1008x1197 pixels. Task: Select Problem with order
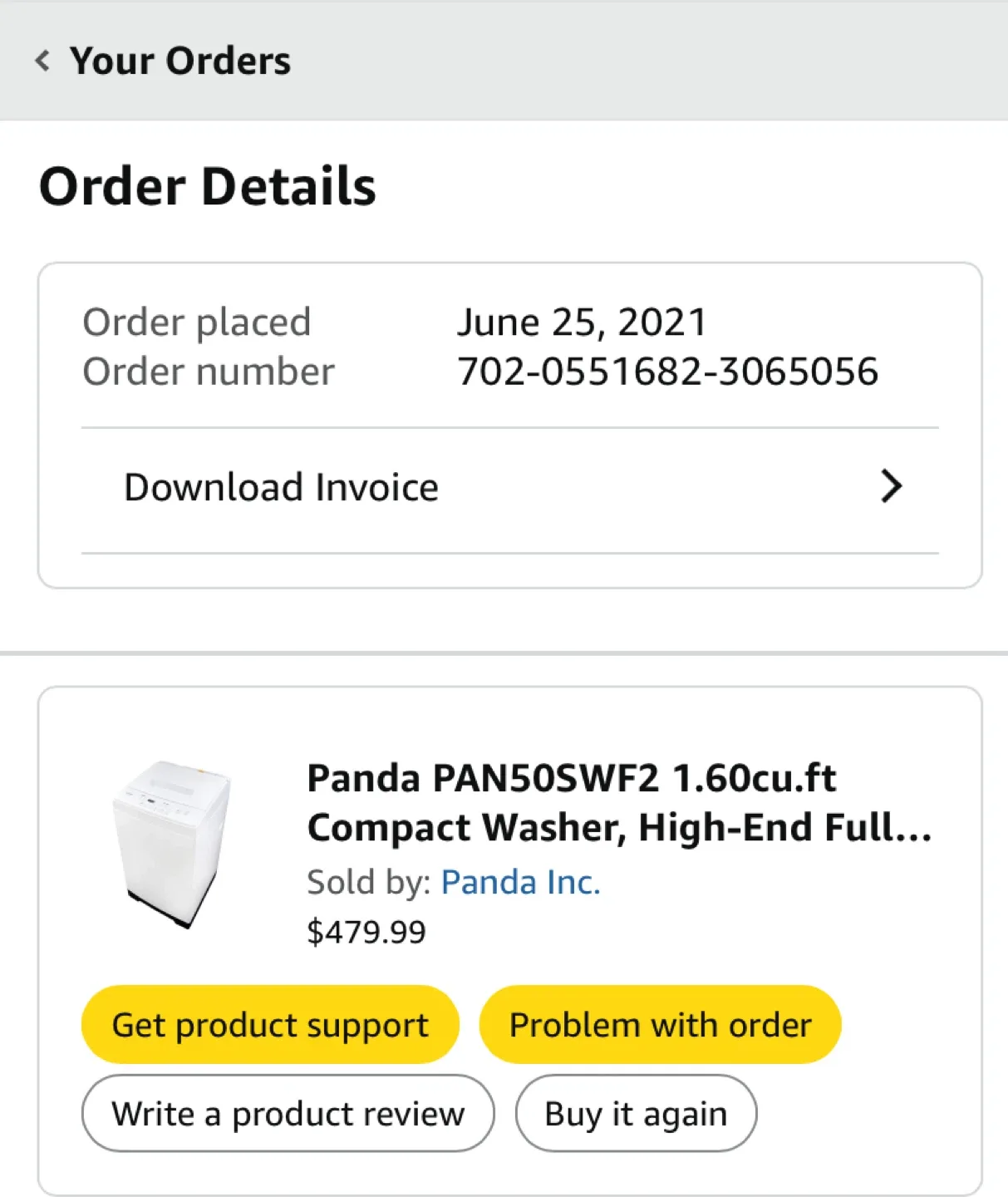pyautogui.click(x=660, y=1024)
